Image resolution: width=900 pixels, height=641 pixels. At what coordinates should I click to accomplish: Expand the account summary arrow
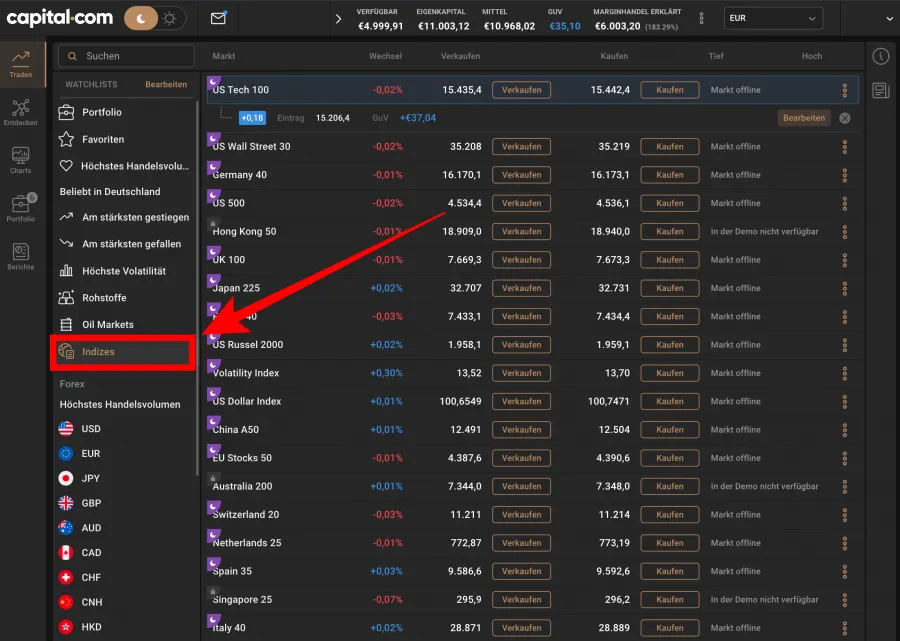[x=338, y=18]
